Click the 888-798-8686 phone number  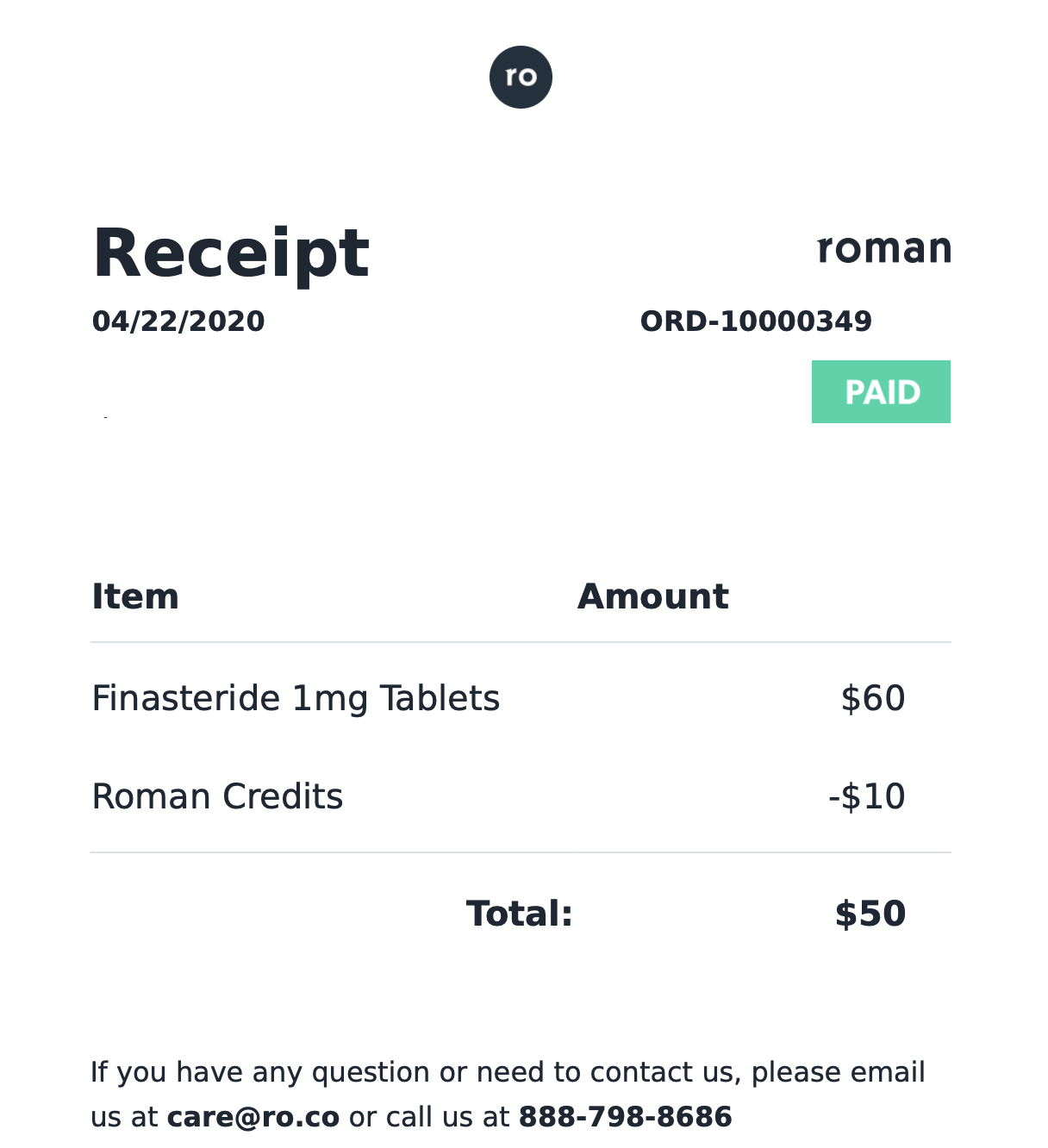click(x=625, y=1117)
